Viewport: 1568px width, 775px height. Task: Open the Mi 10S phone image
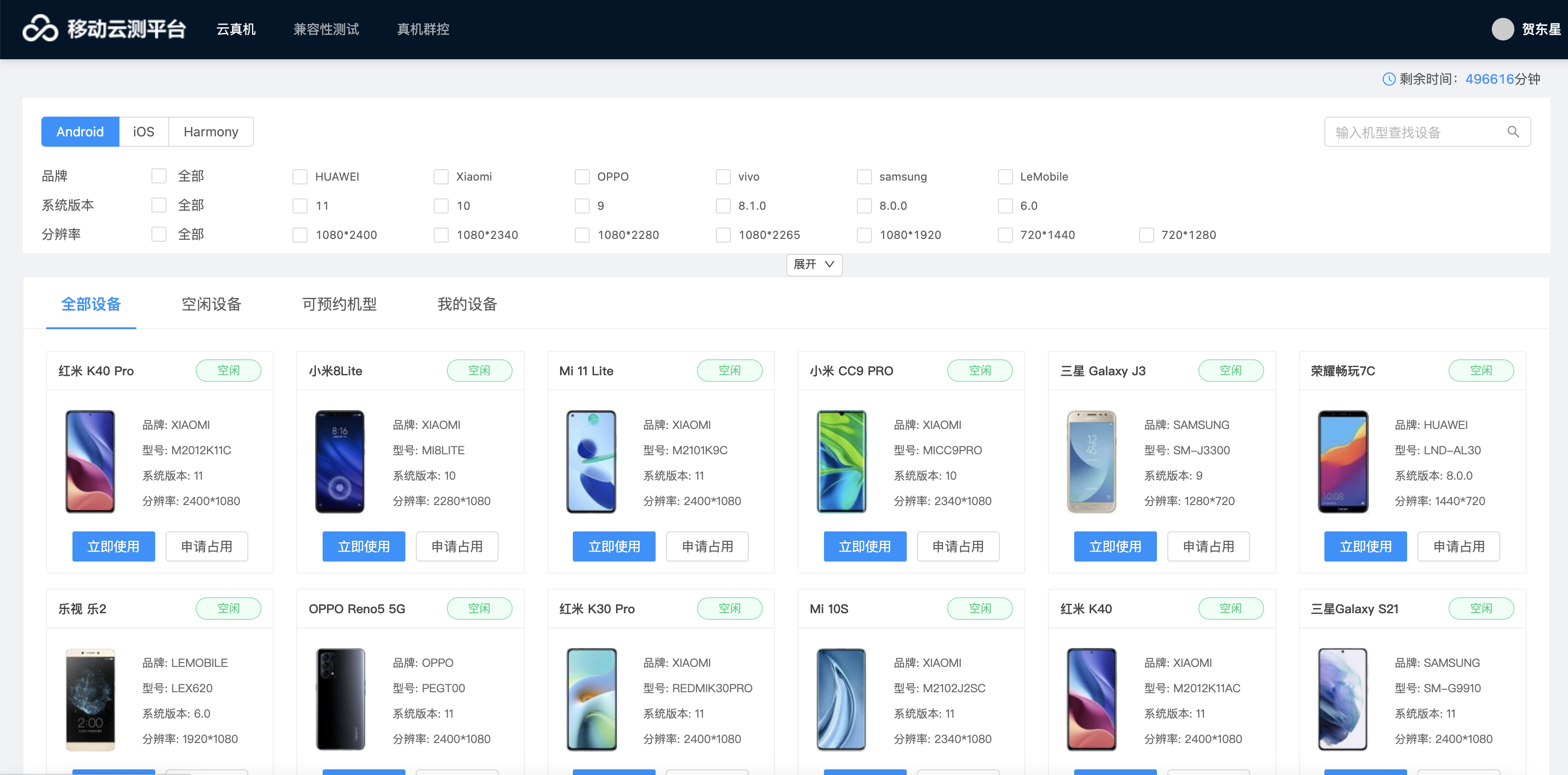[841, 699]
